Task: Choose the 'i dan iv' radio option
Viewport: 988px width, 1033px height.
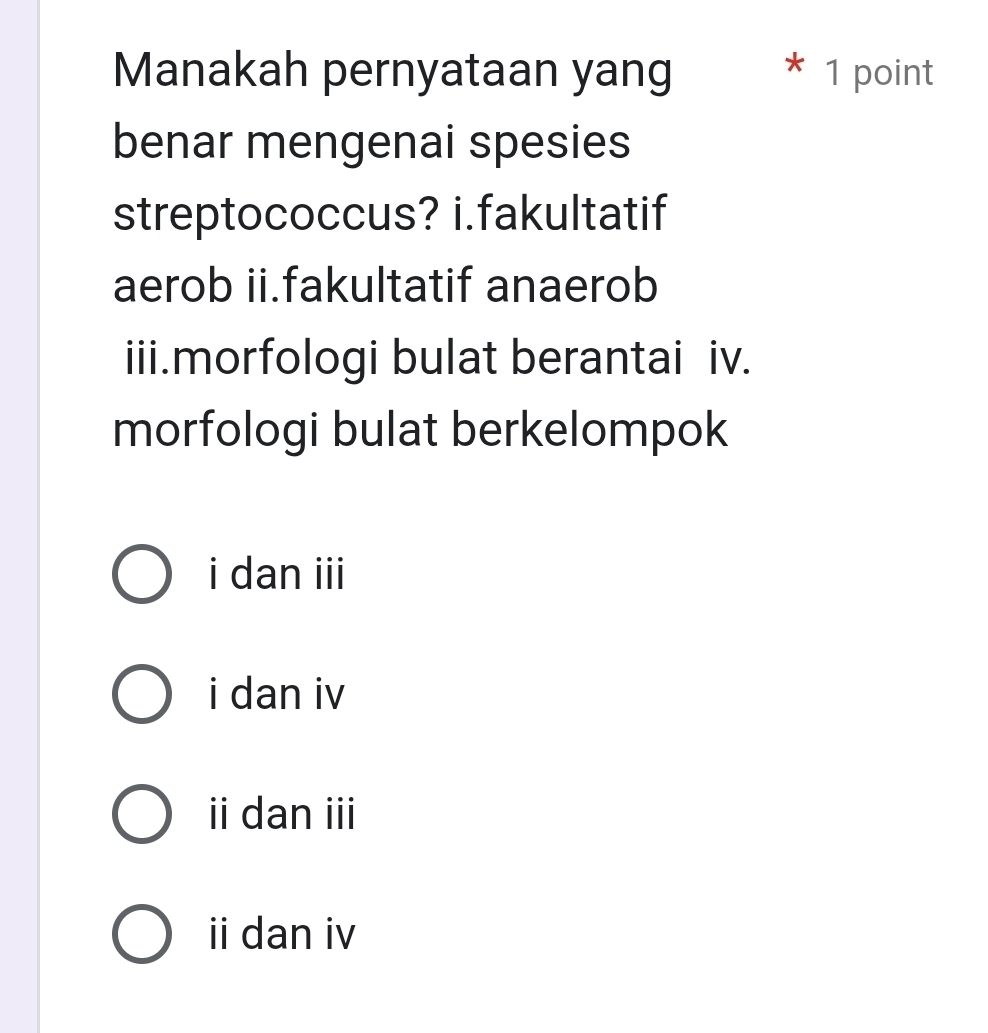Action: click(x=140, y=694)
